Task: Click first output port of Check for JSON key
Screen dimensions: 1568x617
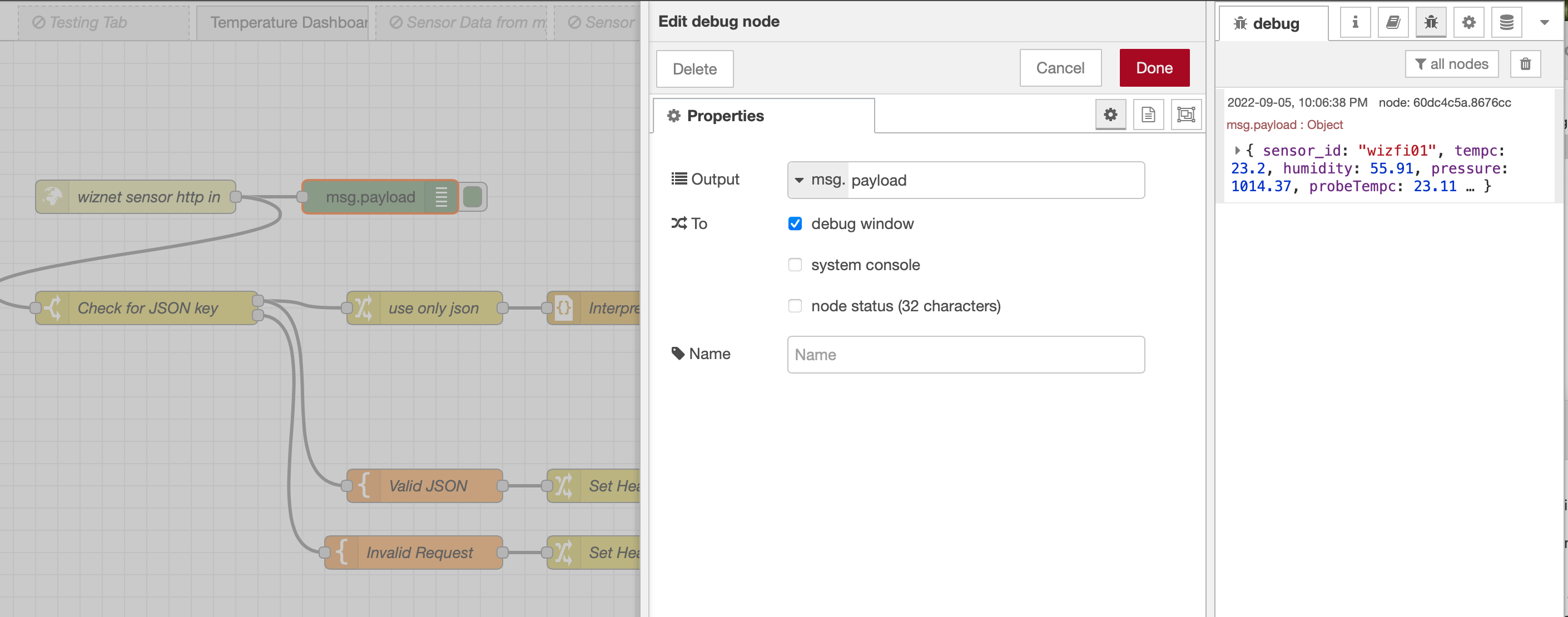Action: [257, 301]
